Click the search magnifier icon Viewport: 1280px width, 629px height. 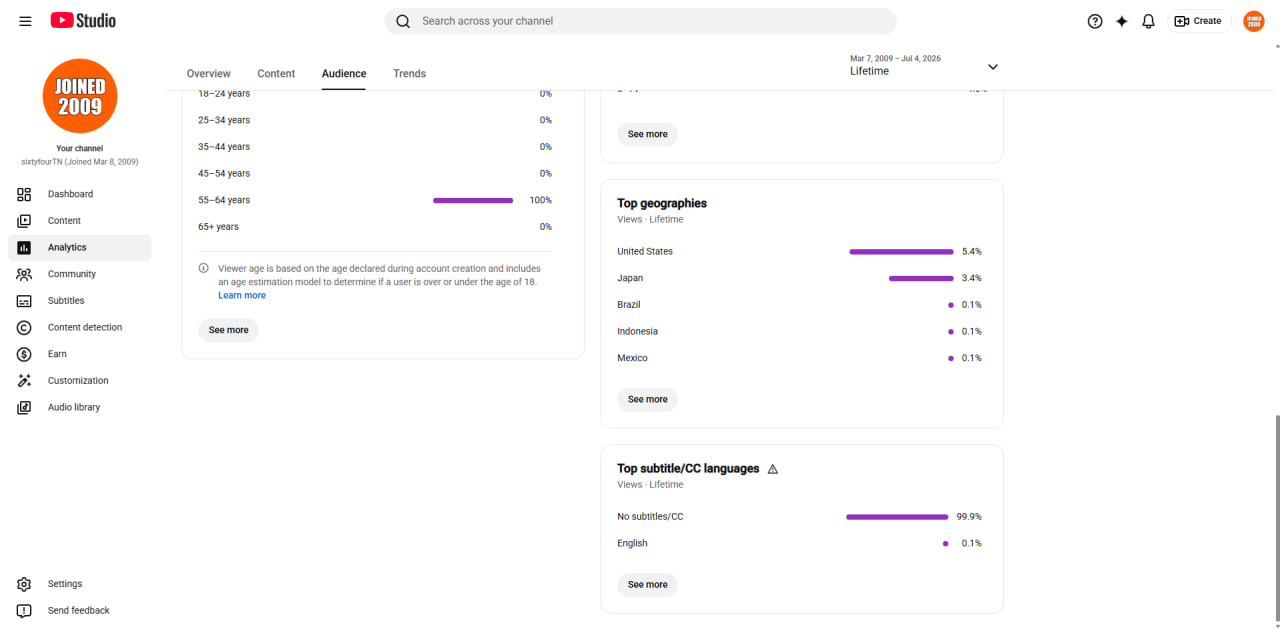coord(403,21)
